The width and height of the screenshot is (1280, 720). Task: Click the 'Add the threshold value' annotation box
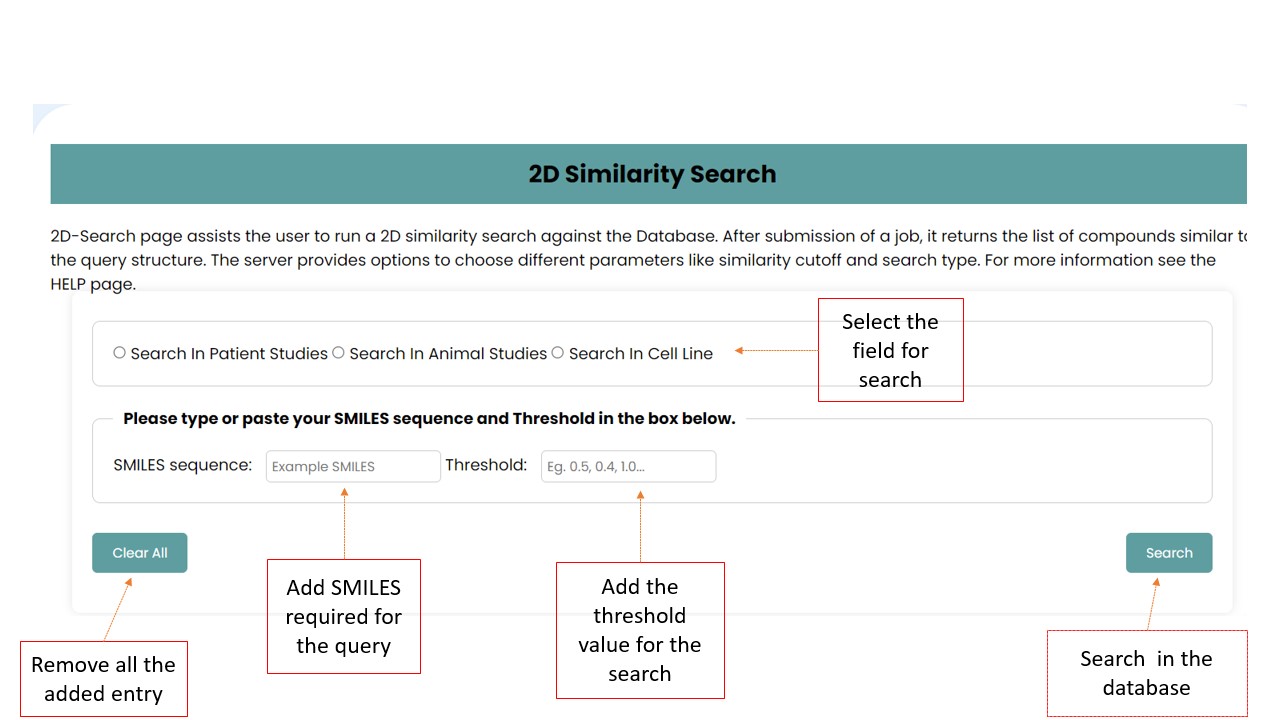640,630
